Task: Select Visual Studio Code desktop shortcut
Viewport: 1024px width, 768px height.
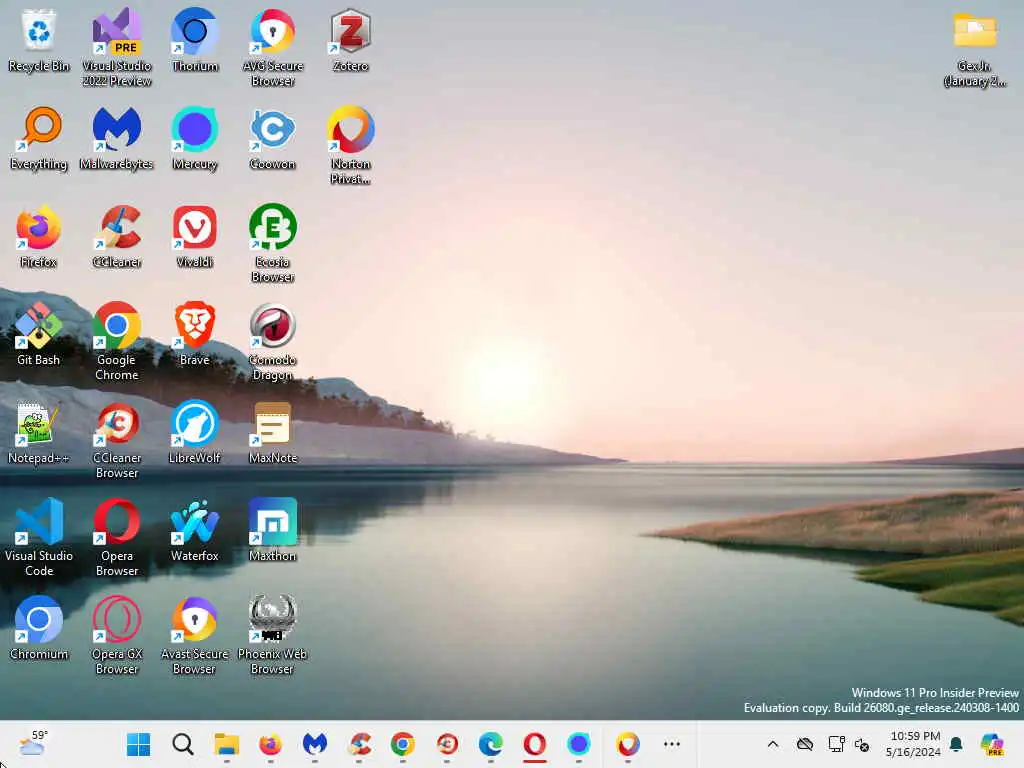Action: 39,537
